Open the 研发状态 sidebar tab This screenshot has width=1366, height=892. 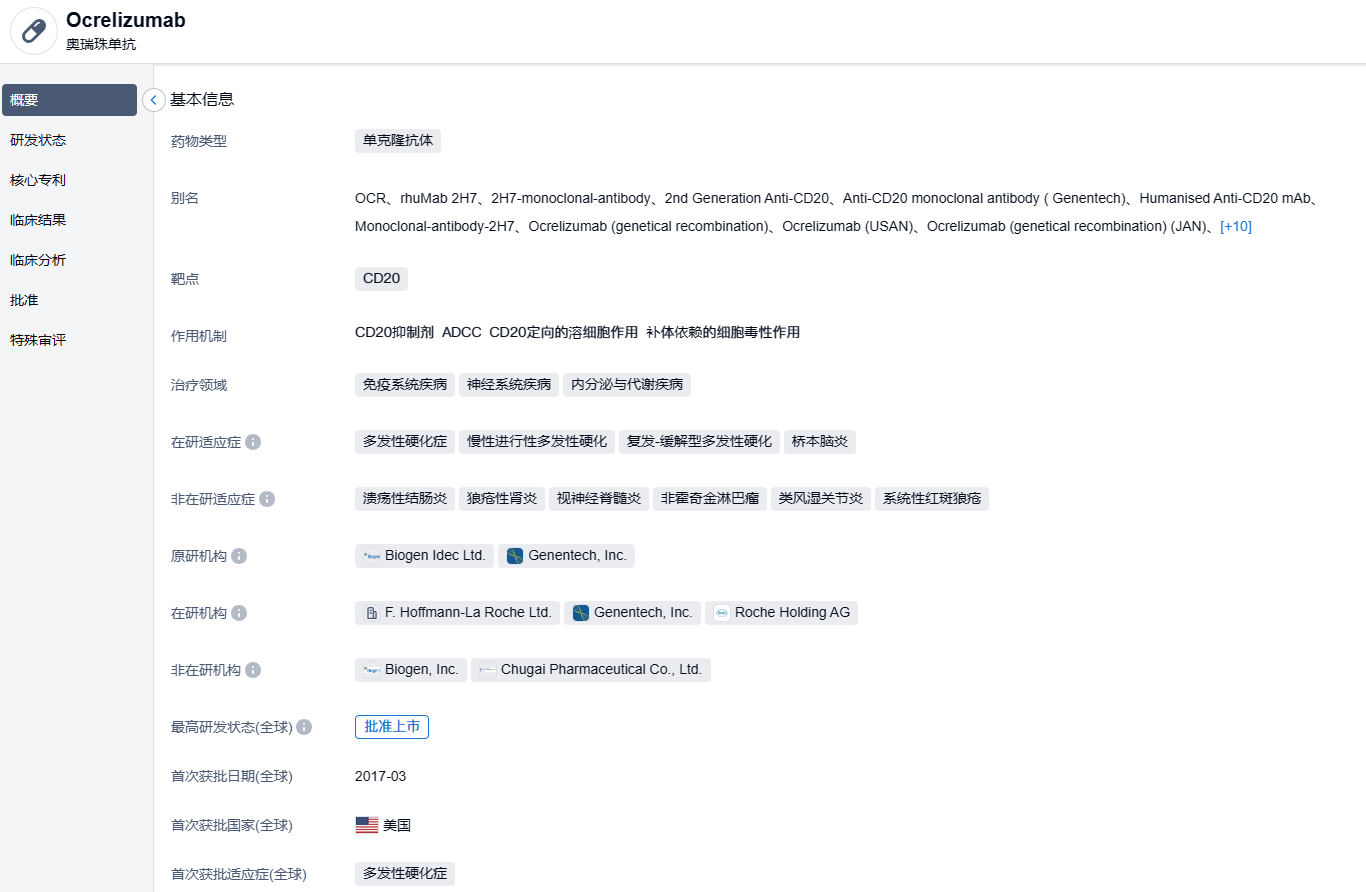[38, 140]
